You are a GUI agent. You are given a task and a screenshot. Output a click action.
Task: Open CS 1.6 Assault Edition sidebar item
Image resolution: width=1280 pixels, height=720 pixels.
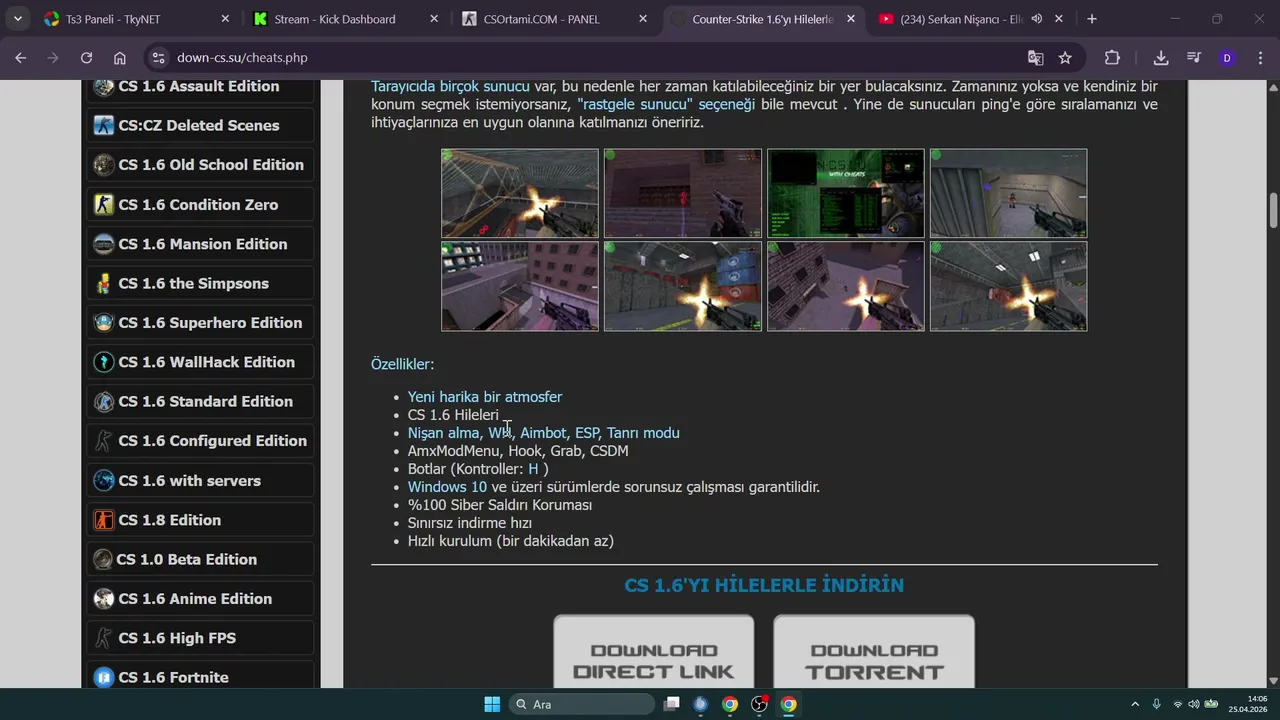pos(200,87)
